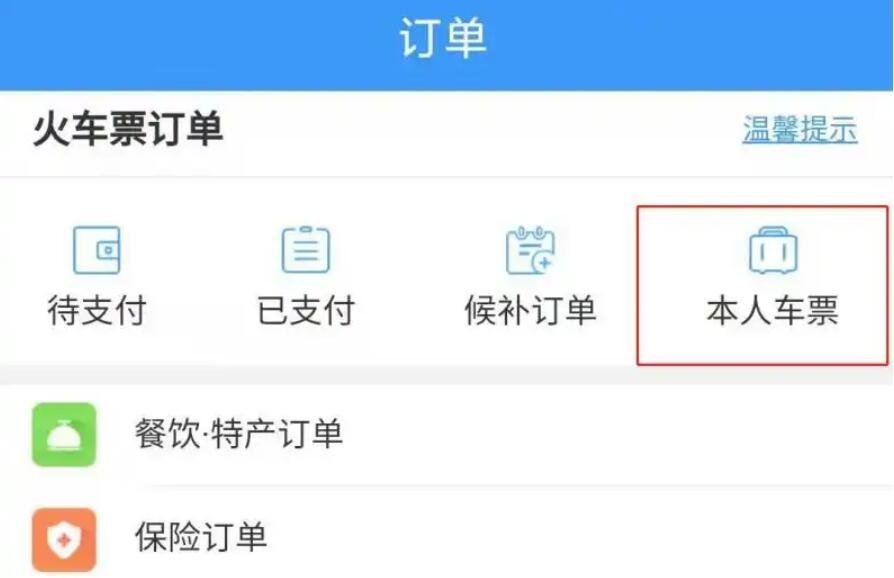
Task: Tap the 候补订单 calendar icon
Action: (x=530, y=250)
